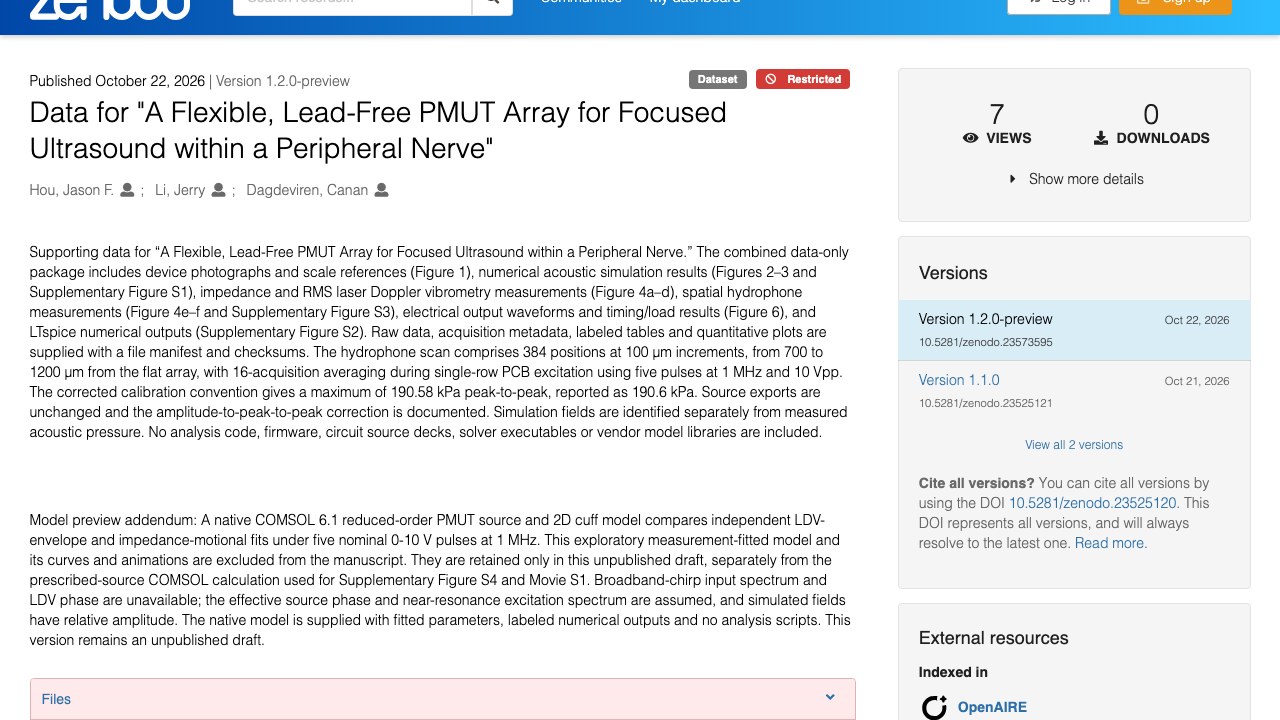1280x720 pixels.
Task: Click the External resources heading
Action: (x=994, y=638)
